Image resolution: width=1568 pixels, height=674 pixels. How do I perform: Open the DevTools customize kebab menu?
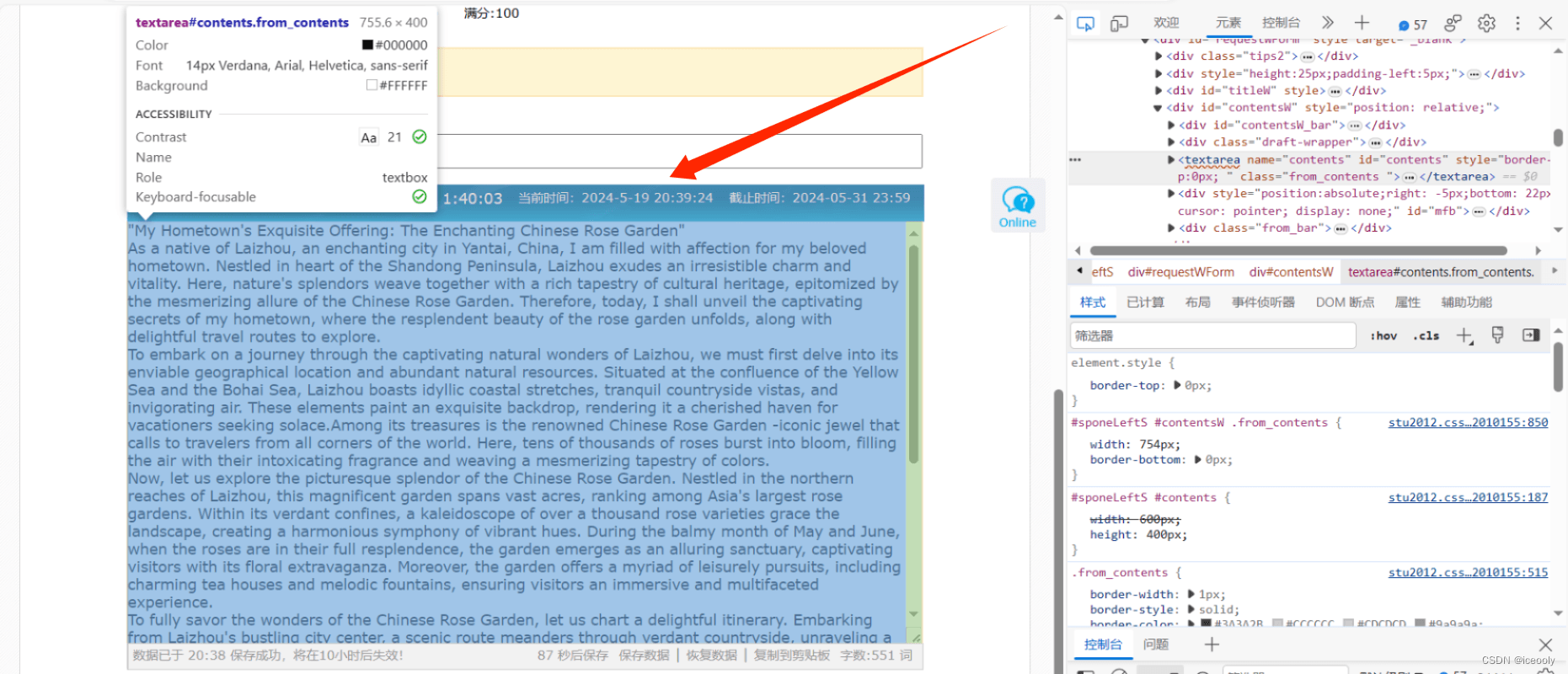tap(1517, 23)
